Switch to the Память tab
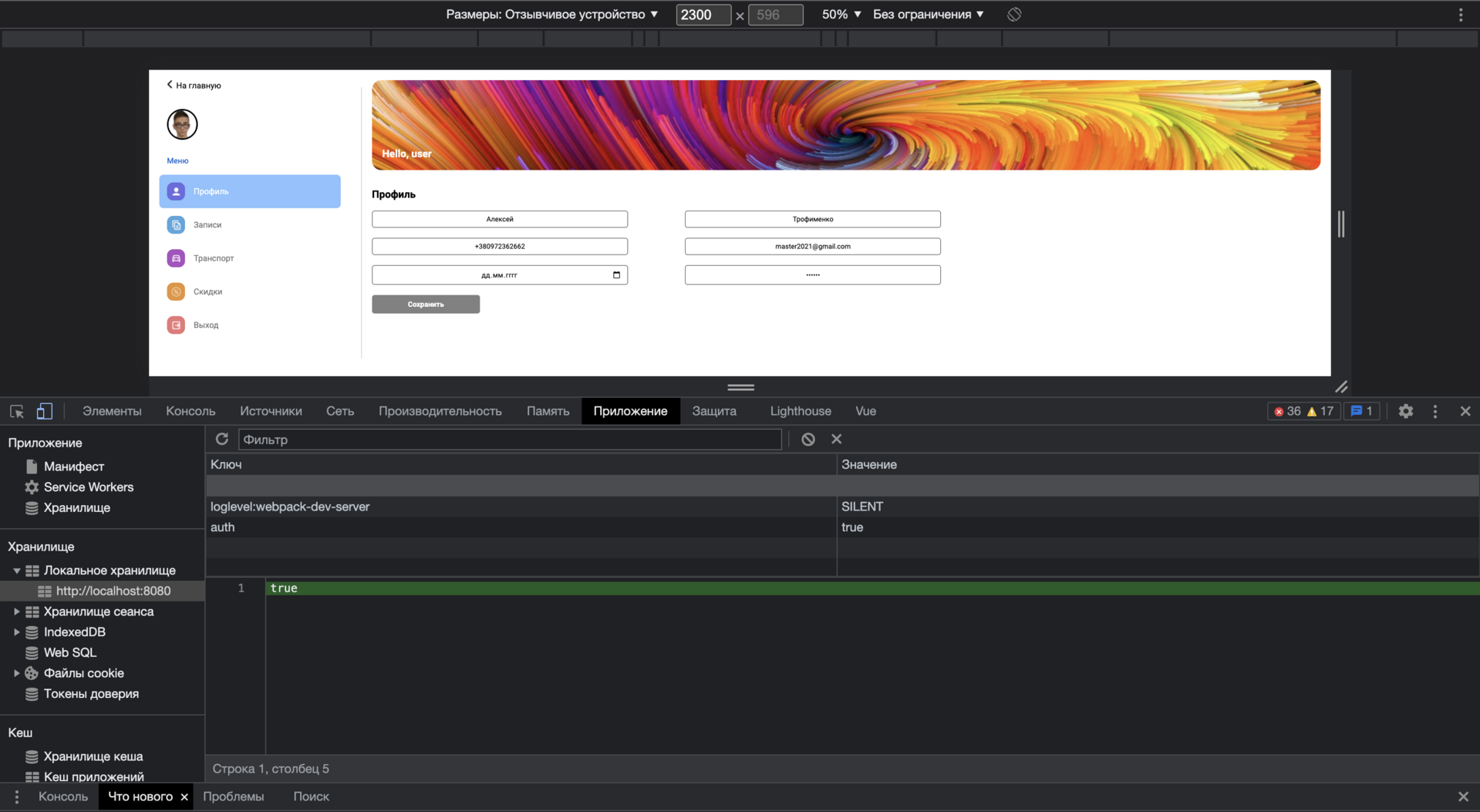Viewport: 1480px width, 812px height. click(x=548, y=412)
